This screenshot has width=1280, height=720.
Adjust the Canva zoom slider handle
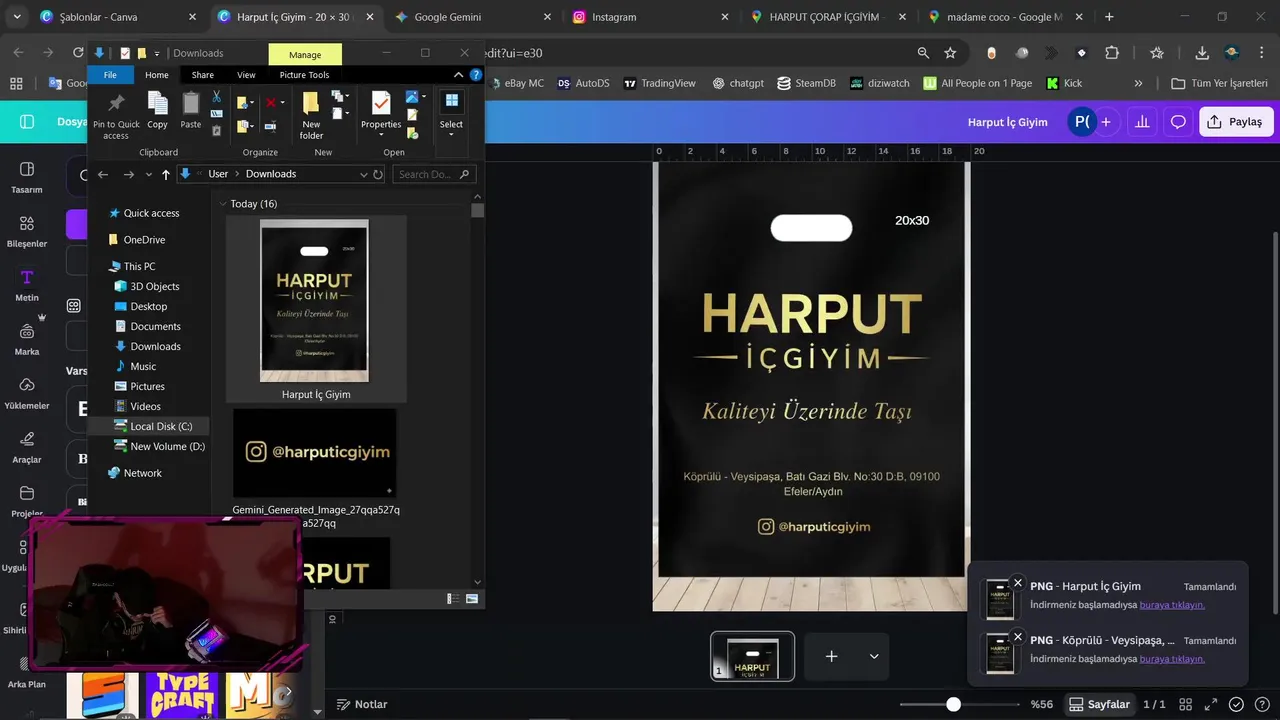click(954, 704)
